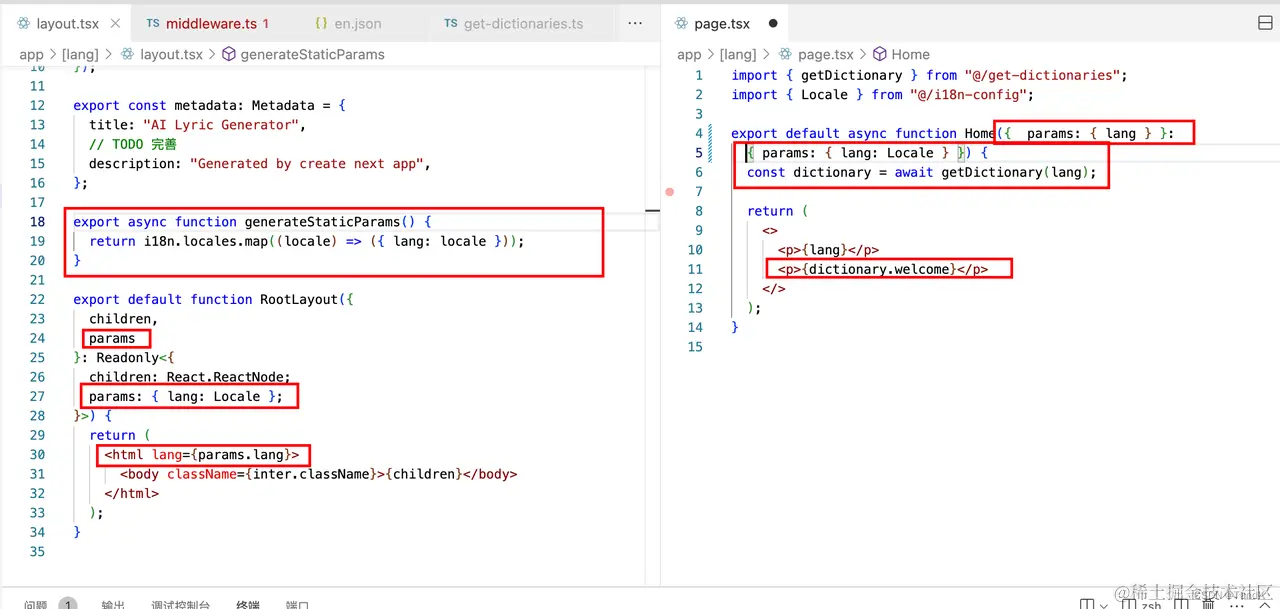Click line number 18 in layout.tsx gutter
This screenshot has height=609, width=1280.
pyautogui.click(x=37, y=222)
